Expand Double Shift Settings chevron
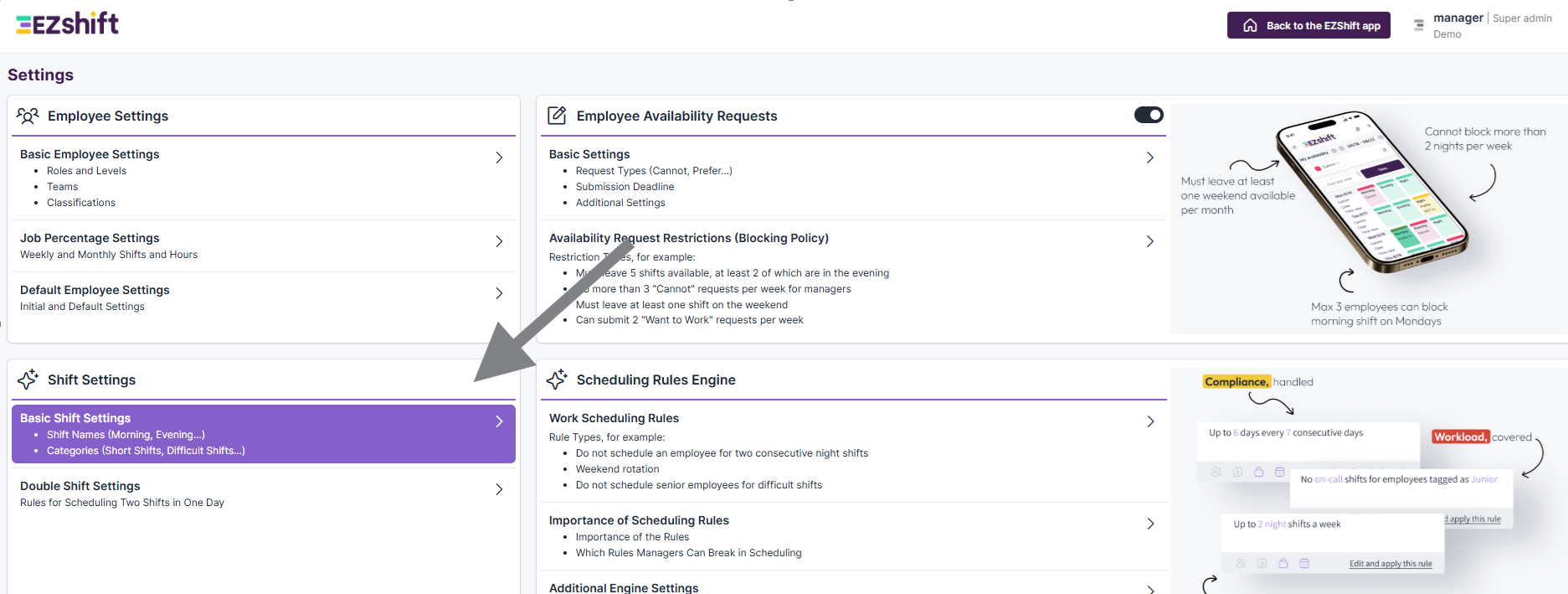Screen dimensions: 1568x594 click(x=499, y=489)
